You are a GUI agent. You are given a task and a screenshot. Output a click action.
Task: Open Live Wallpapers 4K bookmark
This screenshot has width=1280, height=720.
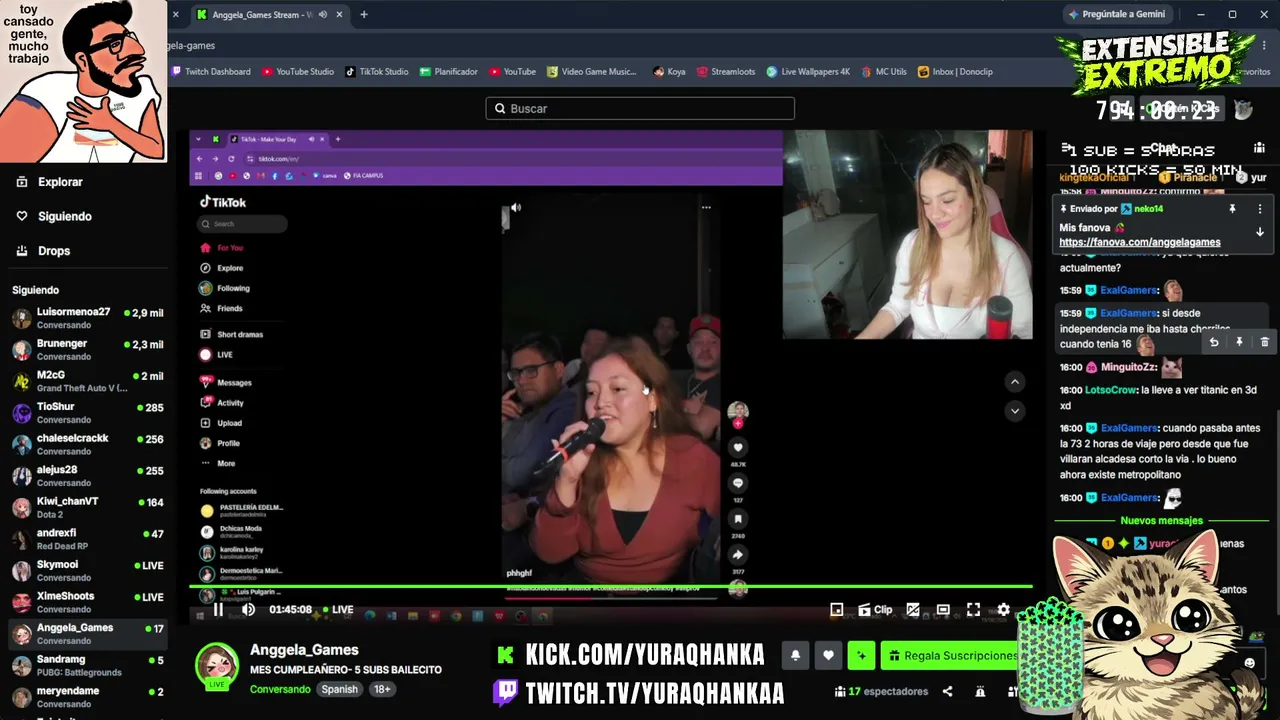808,72
